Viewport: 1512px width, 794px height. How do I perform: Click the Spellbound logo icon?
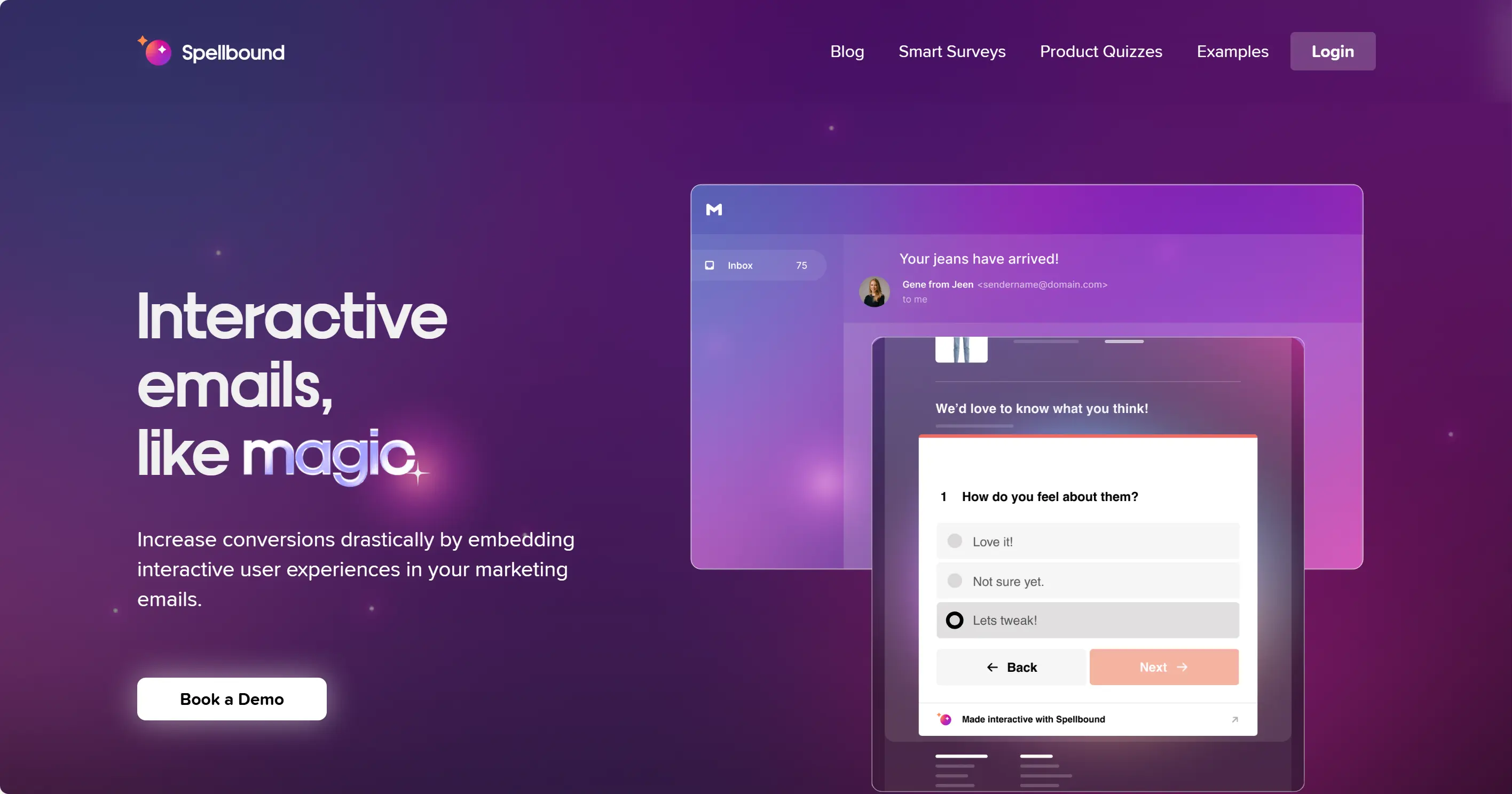click(154, 52)
